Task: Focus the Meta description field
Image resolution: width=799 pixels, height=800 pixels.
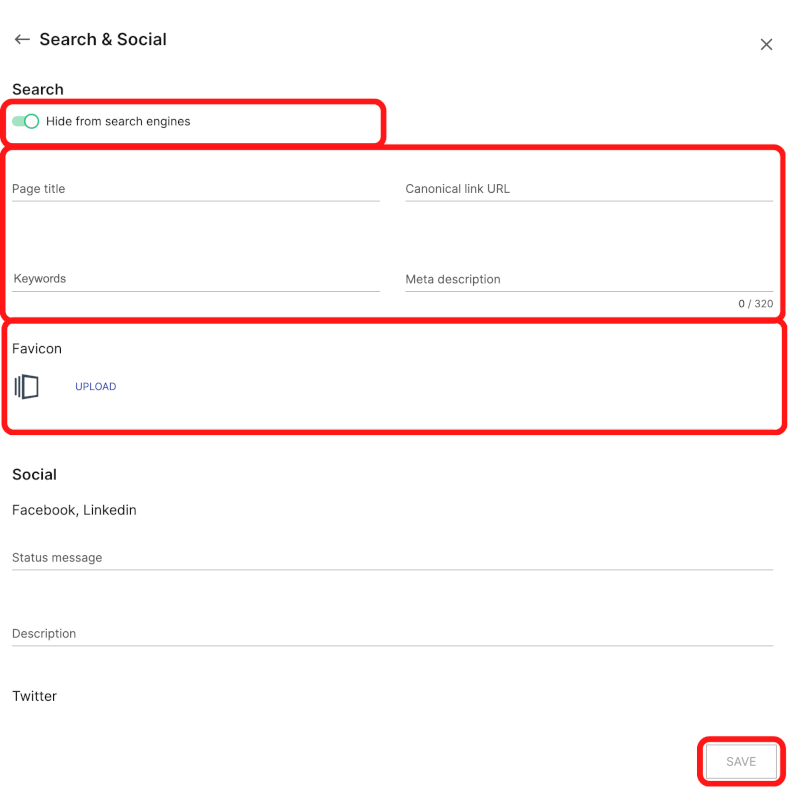Action: coord(589,279)
